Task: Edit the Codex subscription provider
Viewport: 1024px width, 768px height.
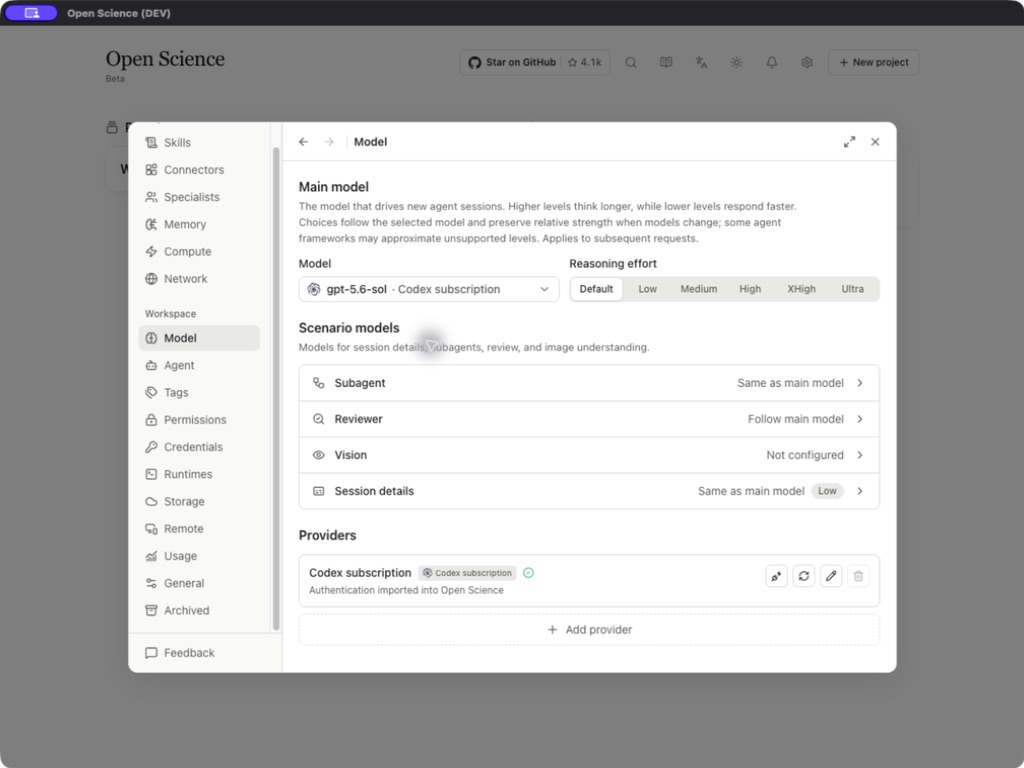Action: [x=831, y=576]
